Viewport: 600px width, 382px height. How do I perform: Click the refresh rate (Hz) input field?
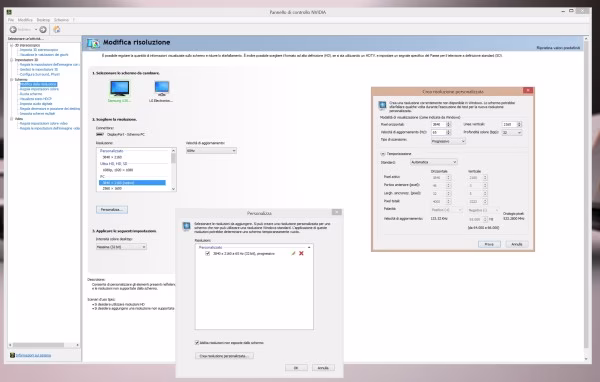pos(439,132)
